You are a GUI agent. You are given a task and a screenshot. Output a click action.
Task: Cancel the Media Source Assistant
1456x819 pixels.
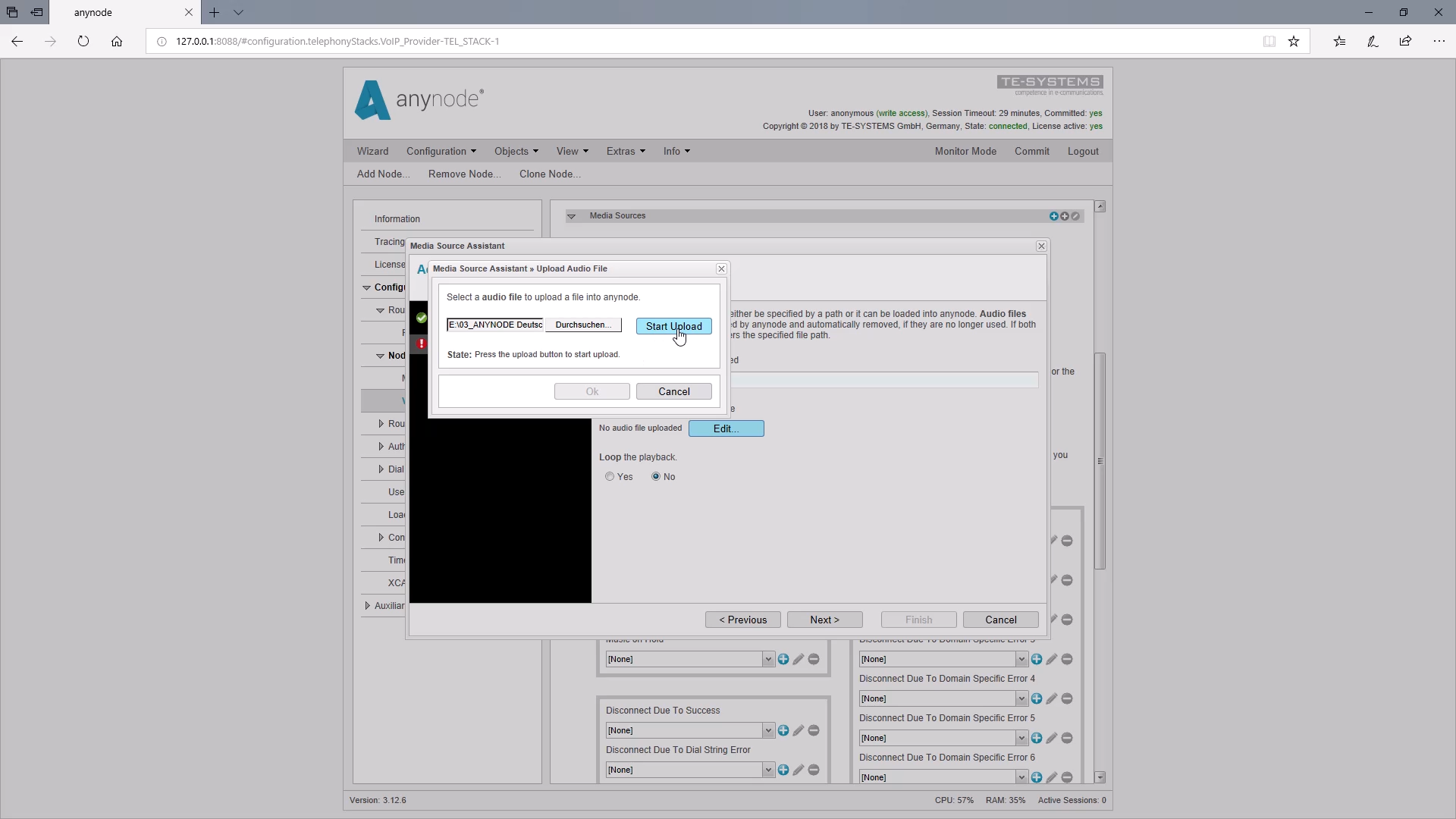1000,620
